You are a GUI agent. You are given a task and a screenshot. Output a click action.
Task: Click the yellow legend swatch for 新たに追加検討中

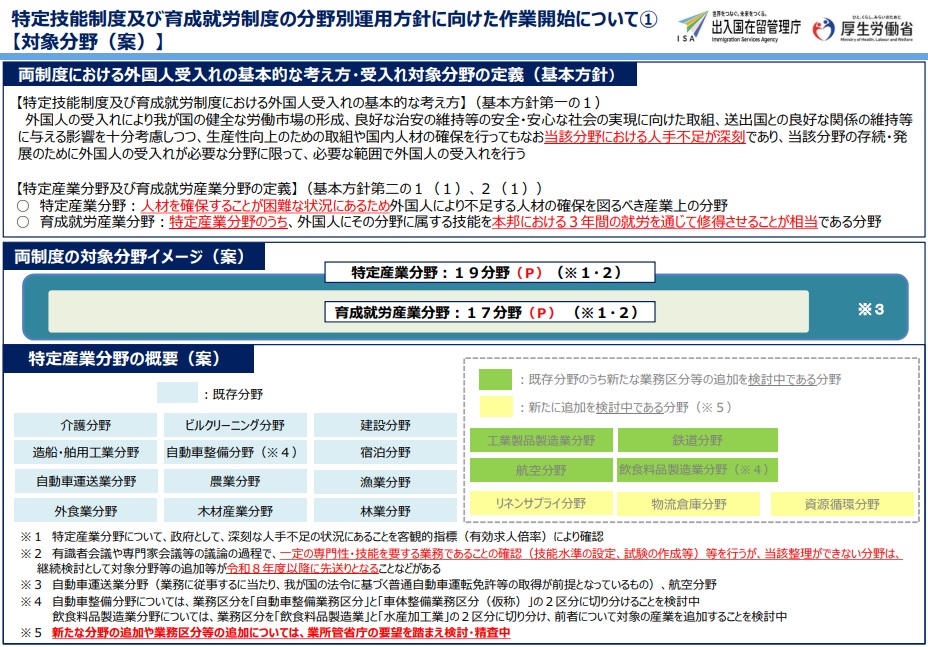(x=494, y=407)
